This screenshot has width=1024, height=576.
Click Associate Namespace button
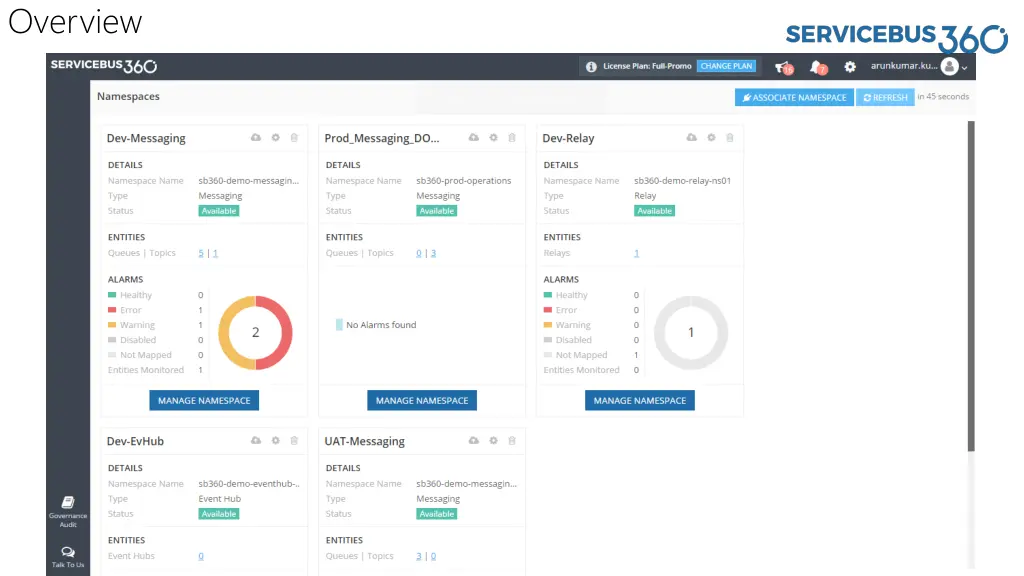[x=794, y=97]
